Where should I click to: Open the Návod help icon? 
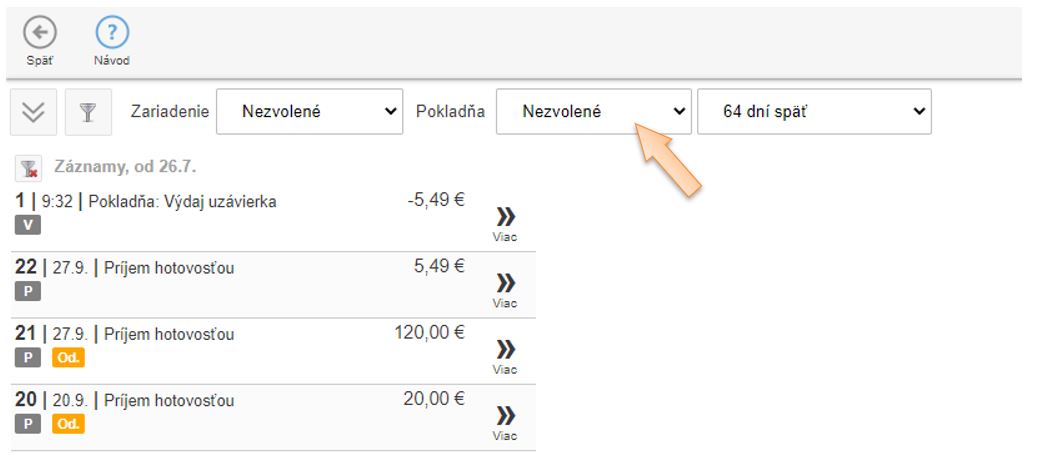(x=112, y=34)
